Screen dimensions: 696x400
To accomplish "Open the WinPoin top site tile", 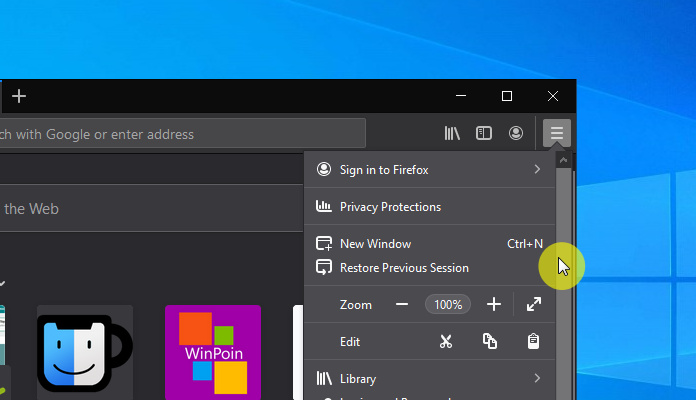I will point(213,352).
